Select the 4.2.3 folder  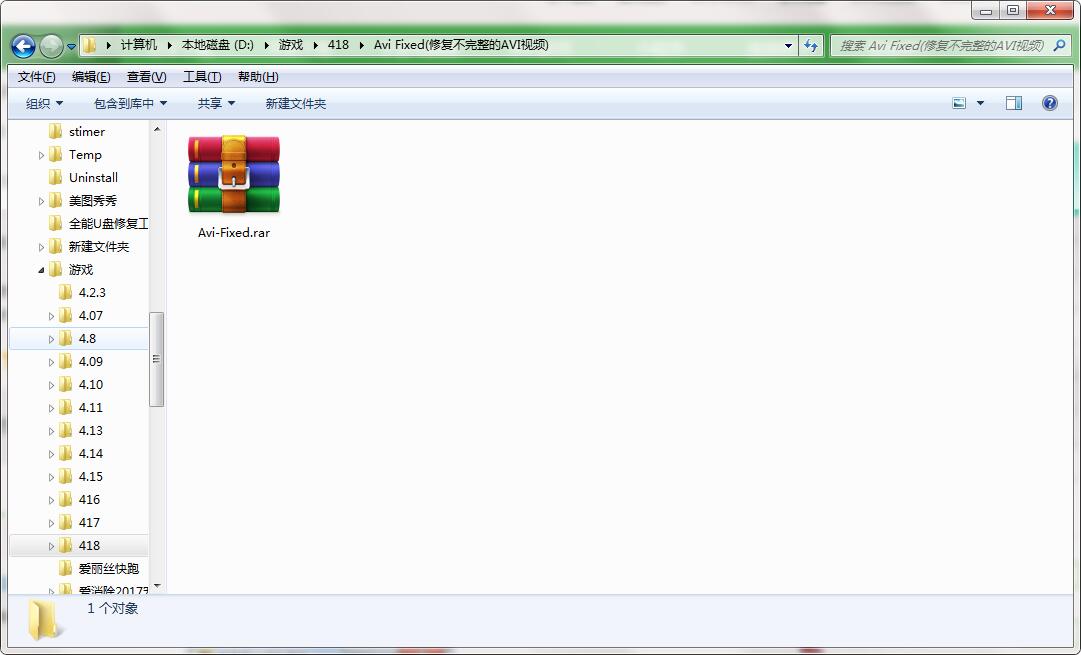[92, 292]
